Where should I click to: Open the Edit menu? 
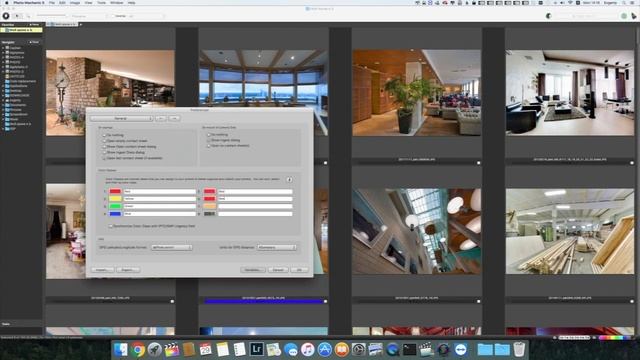pos(62,3)
